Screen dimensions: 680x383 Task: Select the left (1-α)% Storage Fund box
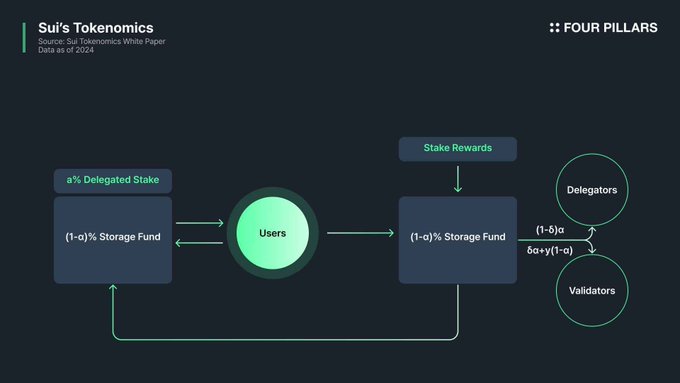pyautogui.click(x=113, y=240)
